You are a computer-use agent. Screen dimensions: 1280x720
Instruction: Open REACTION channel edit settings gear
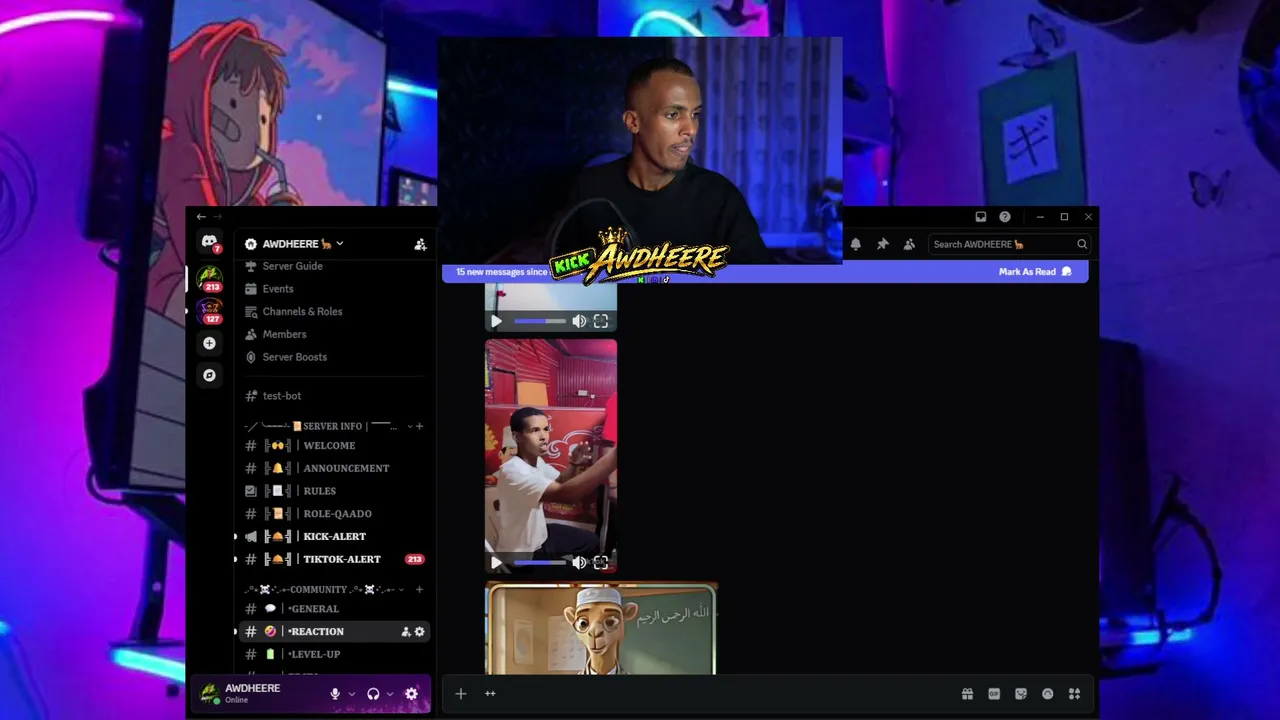click(420, 632)
